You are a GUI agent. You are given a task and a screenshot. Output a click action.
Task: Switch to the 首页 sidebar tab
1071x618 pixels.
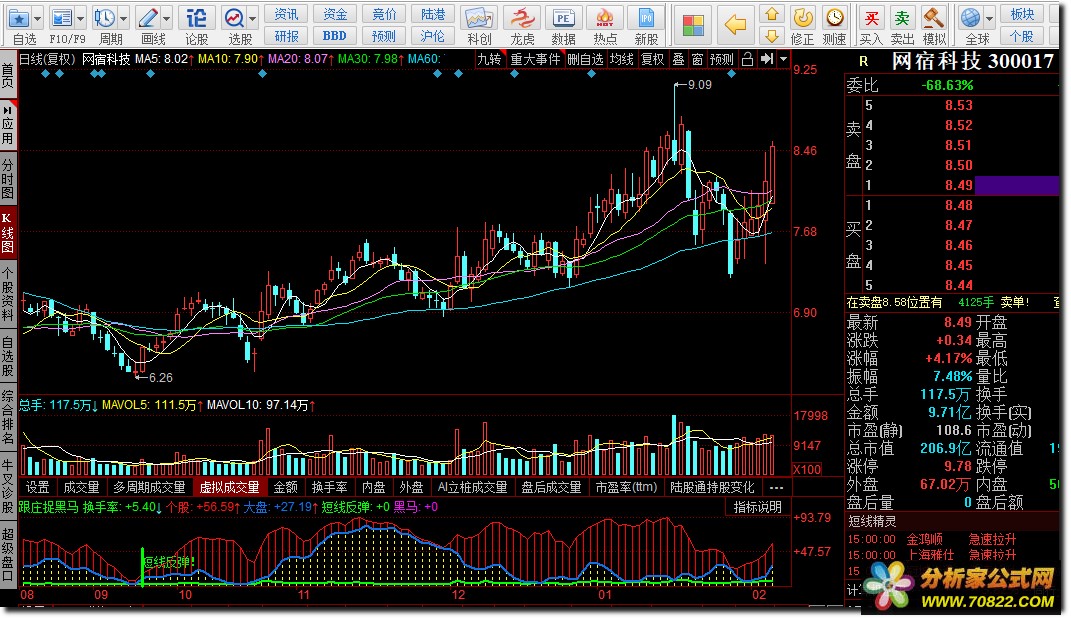[x=8, y=76]
